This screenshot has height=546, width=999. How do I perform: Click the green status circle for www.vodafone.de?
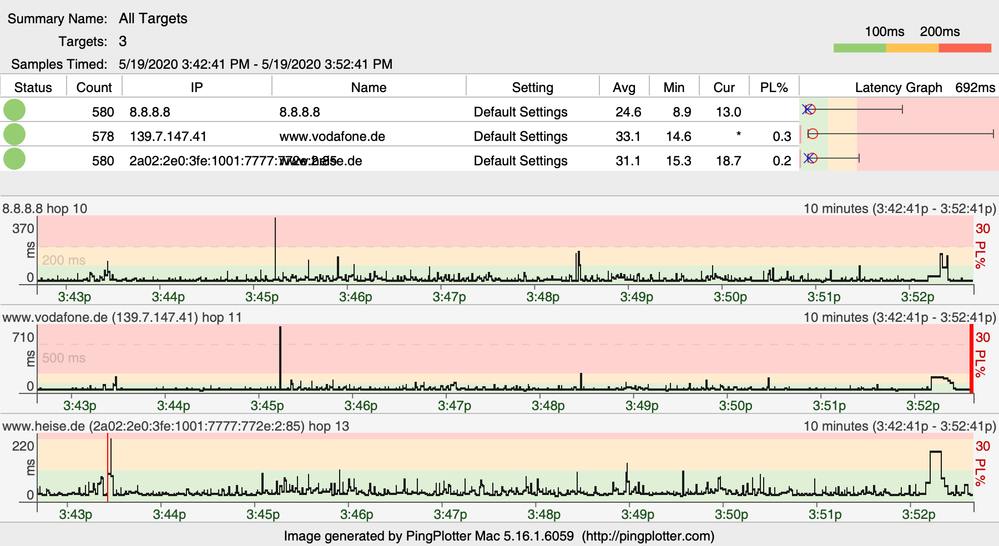pyautogui.click(x=14, y=134)
